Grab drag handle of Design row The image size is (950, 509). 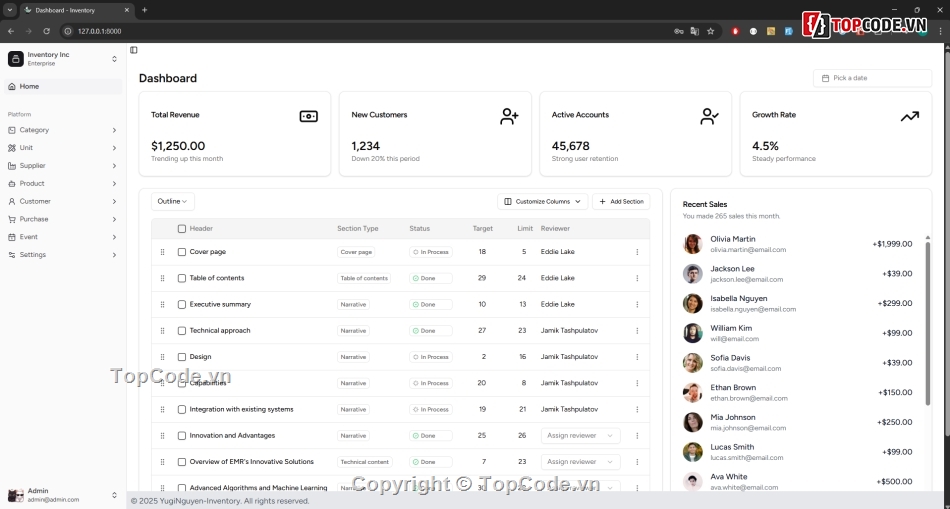(x=162, y=357)
